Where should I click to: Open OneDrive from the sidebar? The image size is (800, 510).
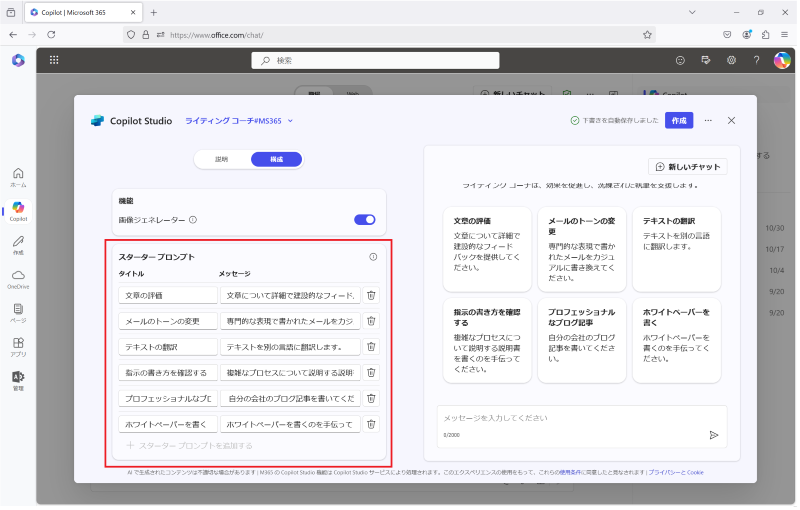[18, 279]
